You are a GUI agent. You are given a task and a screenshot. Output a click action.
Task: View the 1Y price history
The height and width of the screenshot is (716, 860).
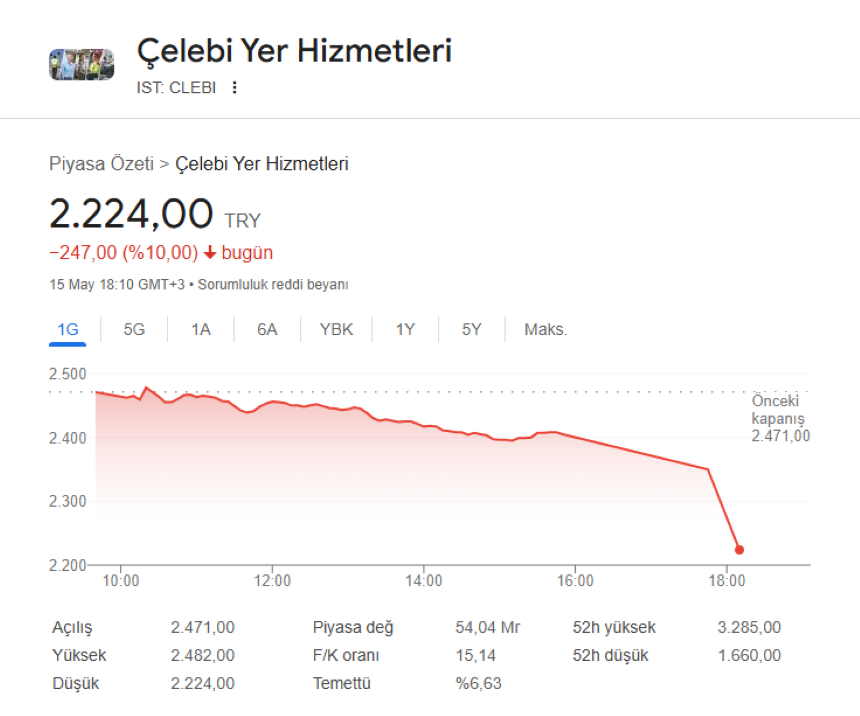[405, 329]
